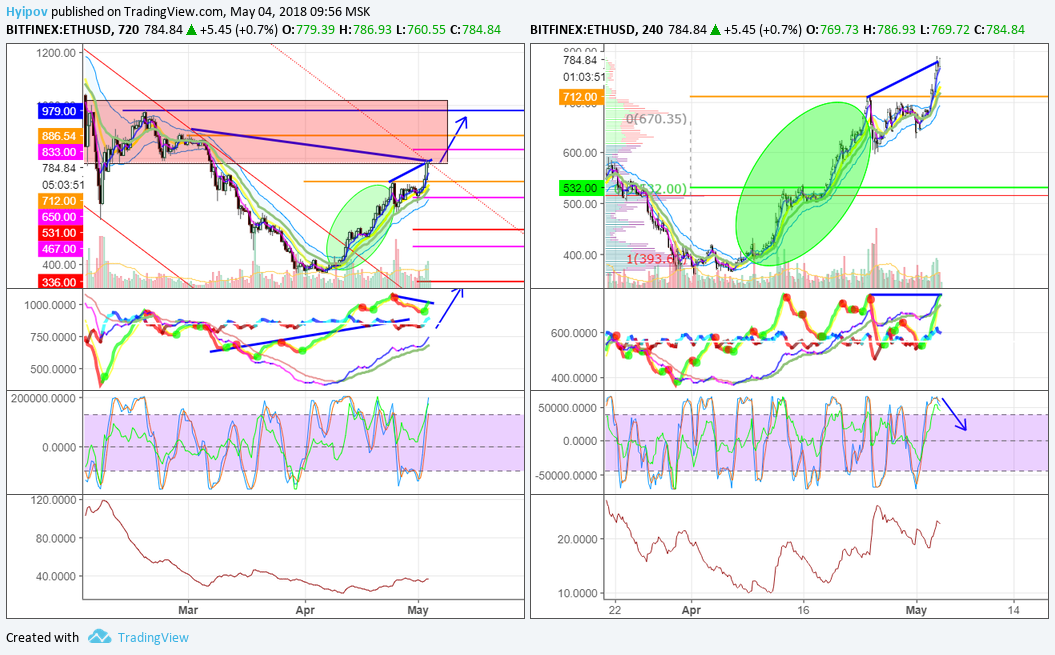Click the 50000.0000 oscillator axis value
The image size is (1055, 655).
tap(567, 408)
